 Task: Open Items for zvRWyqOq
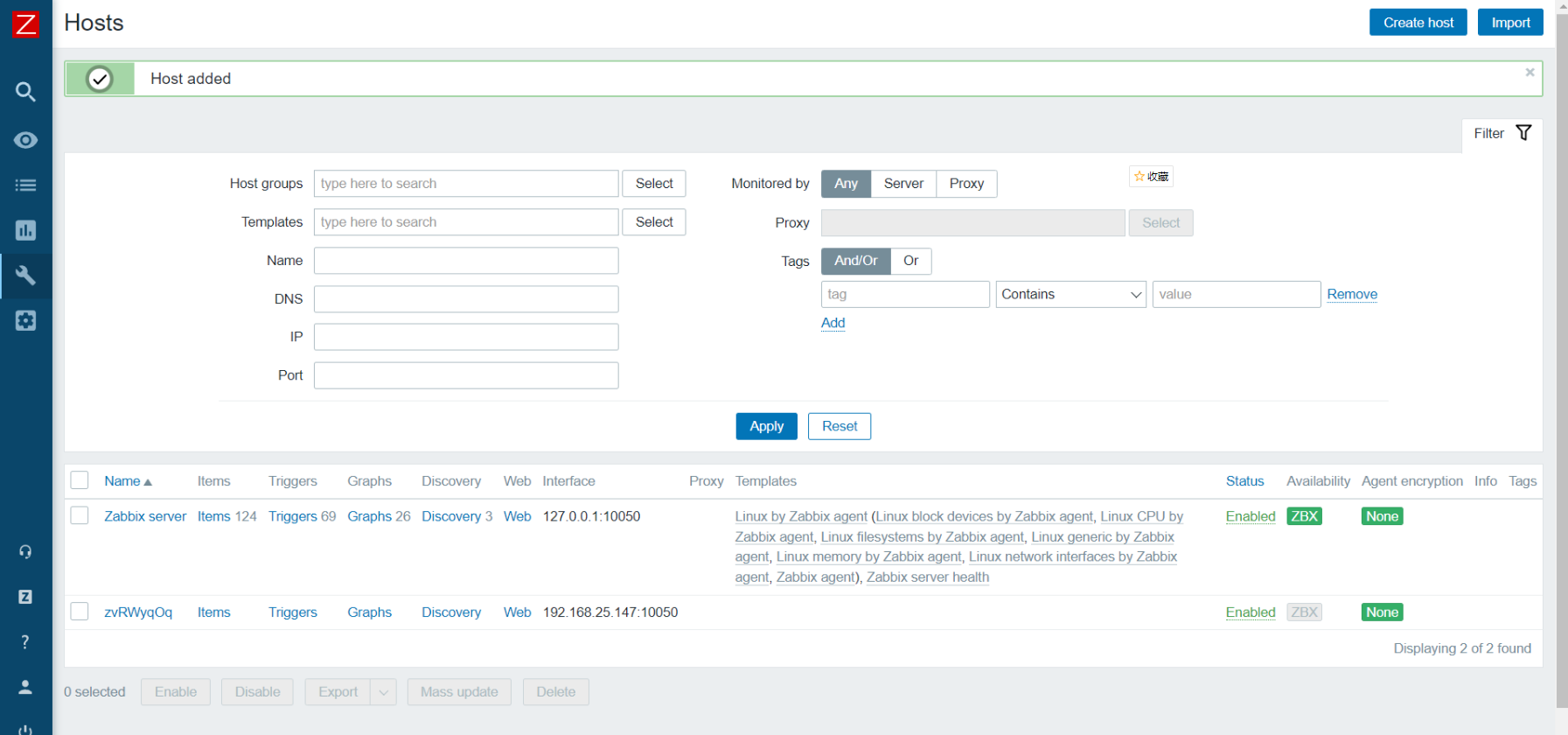point(213,612)
